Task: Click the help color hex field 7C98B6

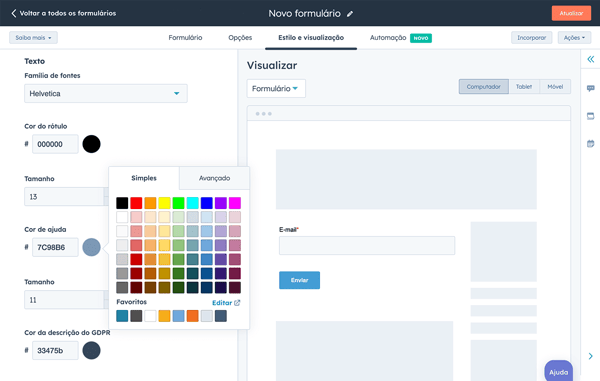Action: pyautogui.click(x=55, y=247)
